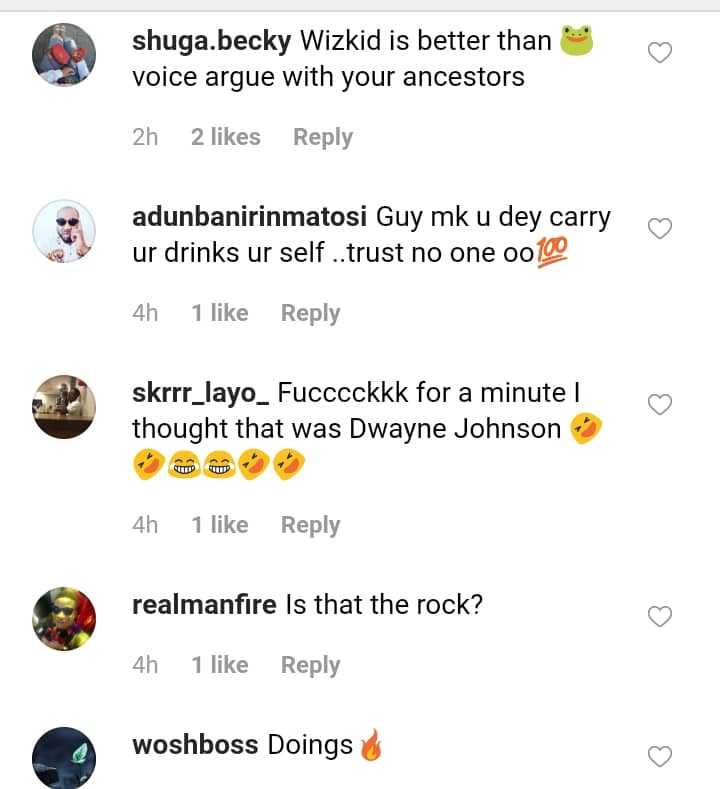This screenshot has width=720, height=789.
Task: Reply to skrrr_layo_'s comment
Action: coord(310,525)
